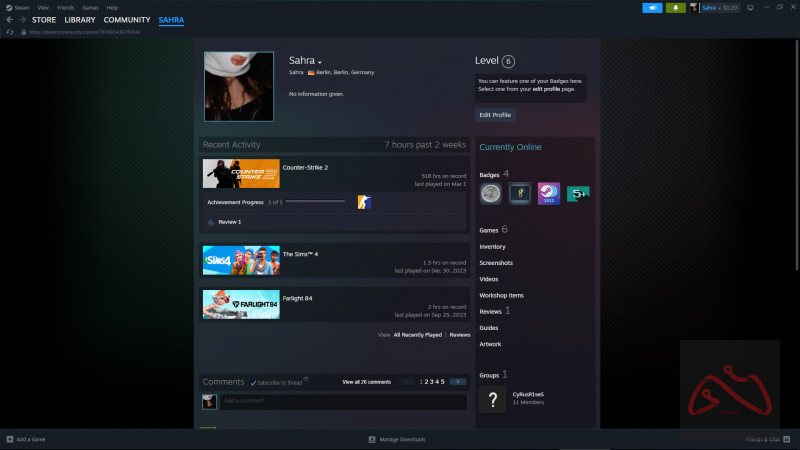Open the Friends menu in menu bar

(64, 7)
